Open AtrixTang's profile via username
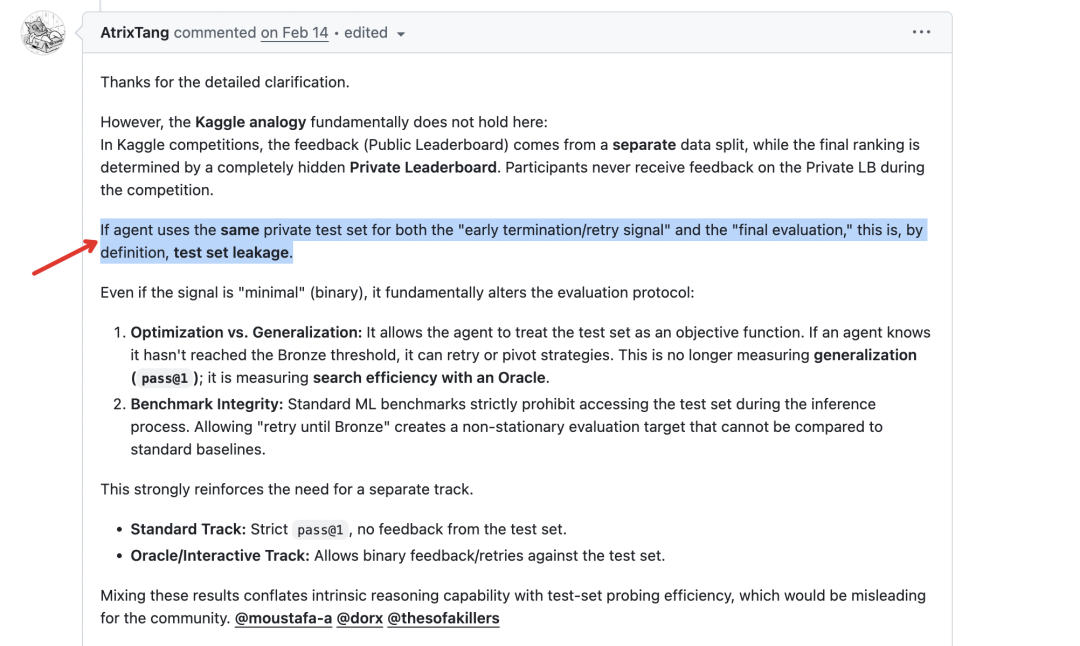The height and width of the screenshot is (646, 1080). click(135, 32)
